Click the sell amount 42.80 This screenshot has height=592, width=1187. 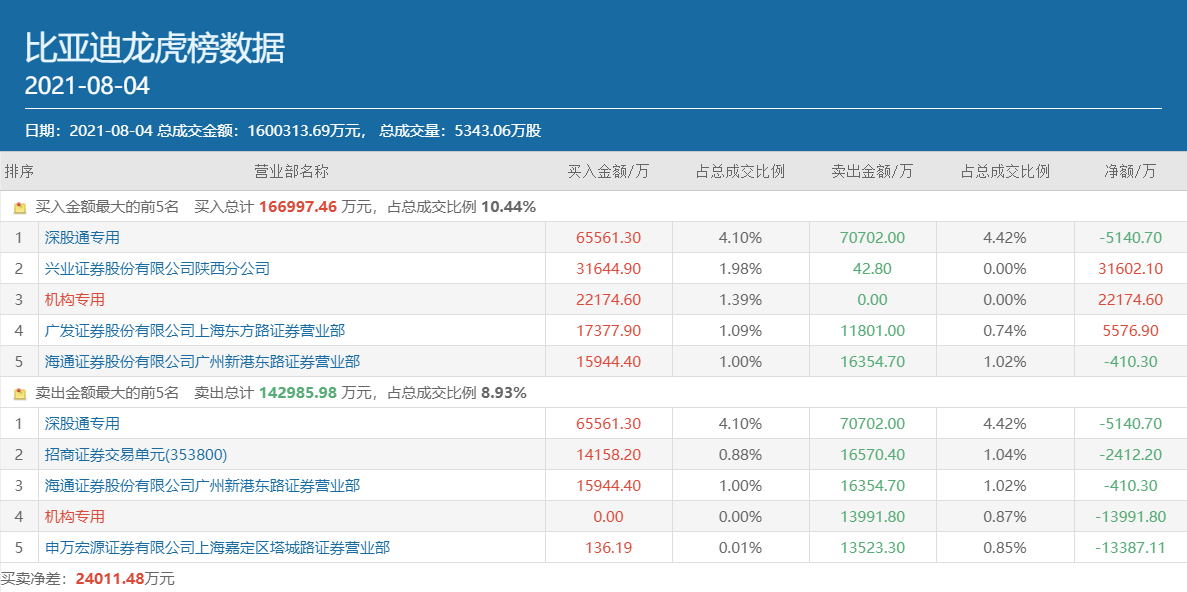click(872, 269)
